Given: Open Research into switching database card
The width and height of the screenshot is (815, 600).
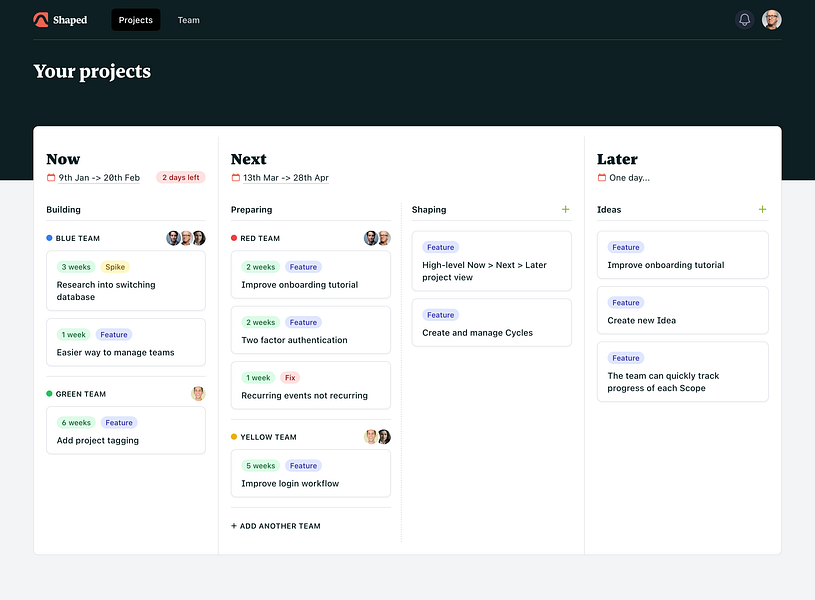Looking at the screenshot, I should pyautogui.click(x=126, y=281).
